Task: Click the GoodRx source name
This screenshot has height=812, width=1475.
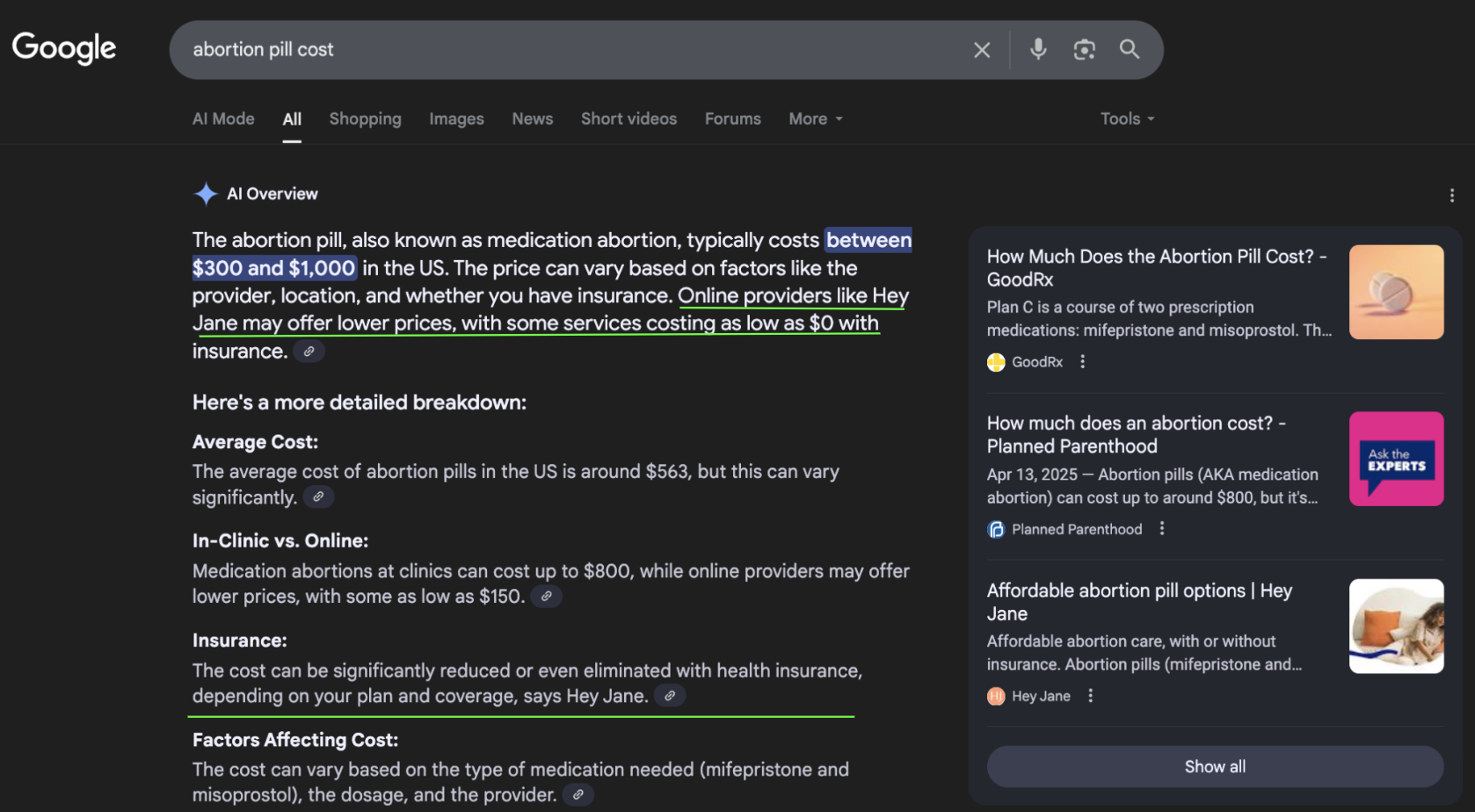Action: 1037,362
